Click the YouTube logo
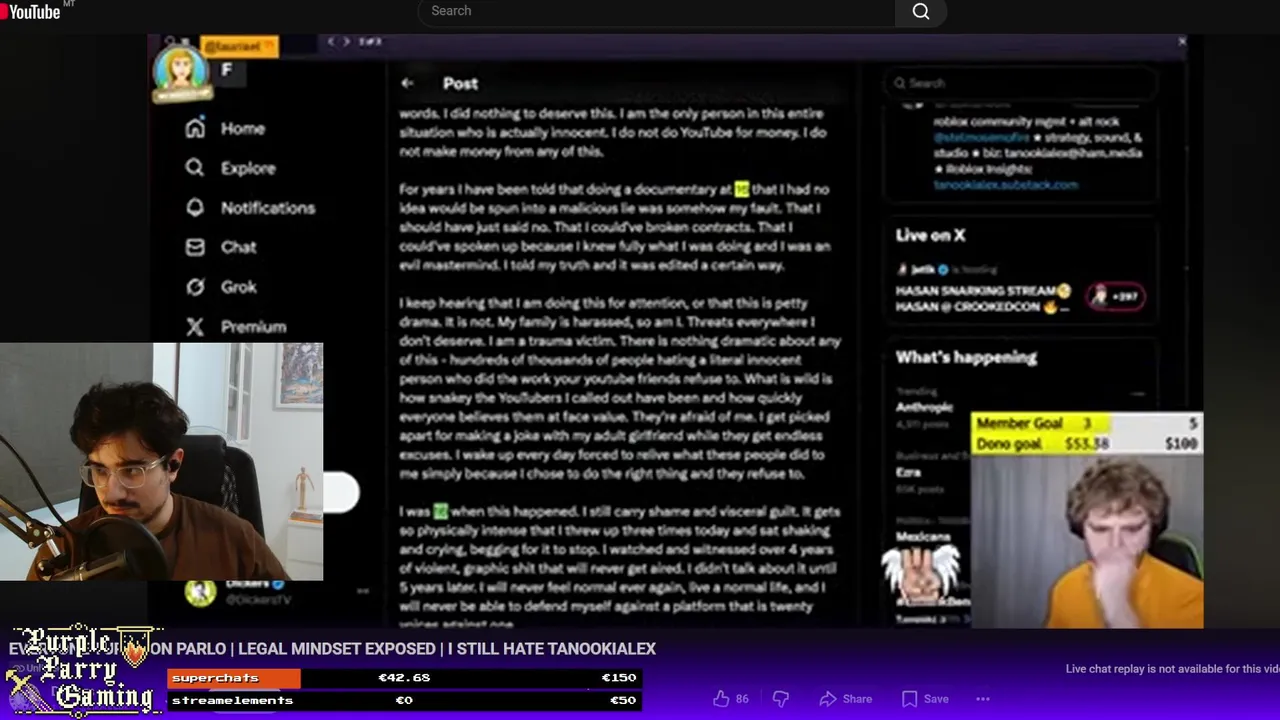This screenshot has height=720, width=1280. tap(34, 11)
